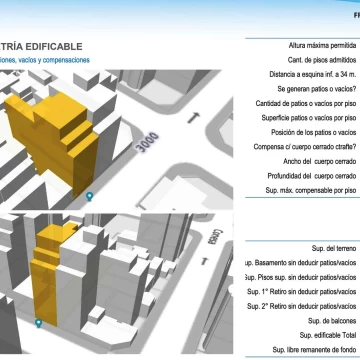Select 'Sup. de balcones' row
Image resolution: width=360 pixels, height=360 pixels.
click(332, 321)
